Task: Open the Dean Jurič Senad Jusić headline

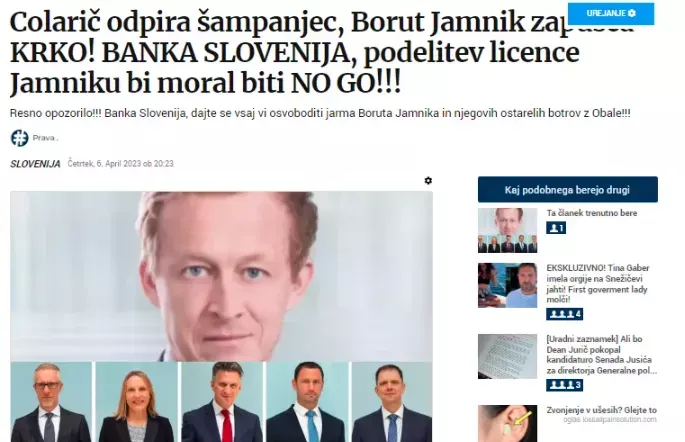Action: click(602, 355)
